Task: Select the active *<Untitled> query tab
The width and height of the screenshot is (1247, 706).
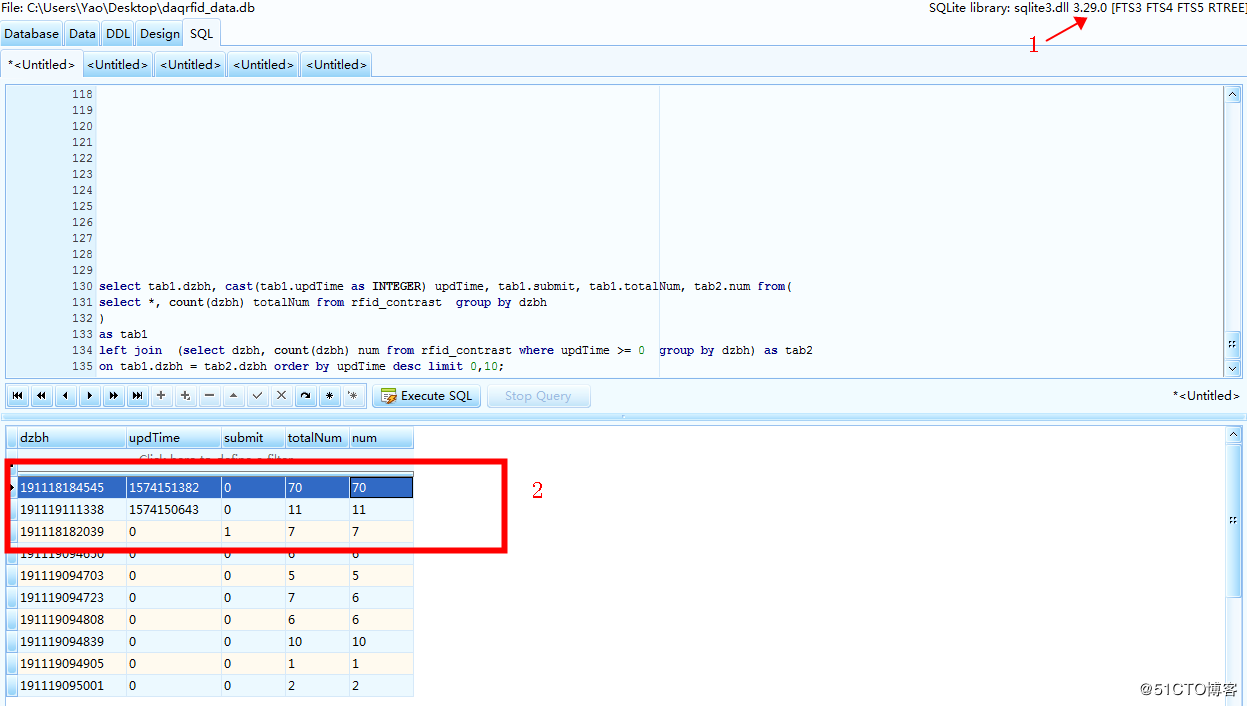Action: tap(42, 64)
